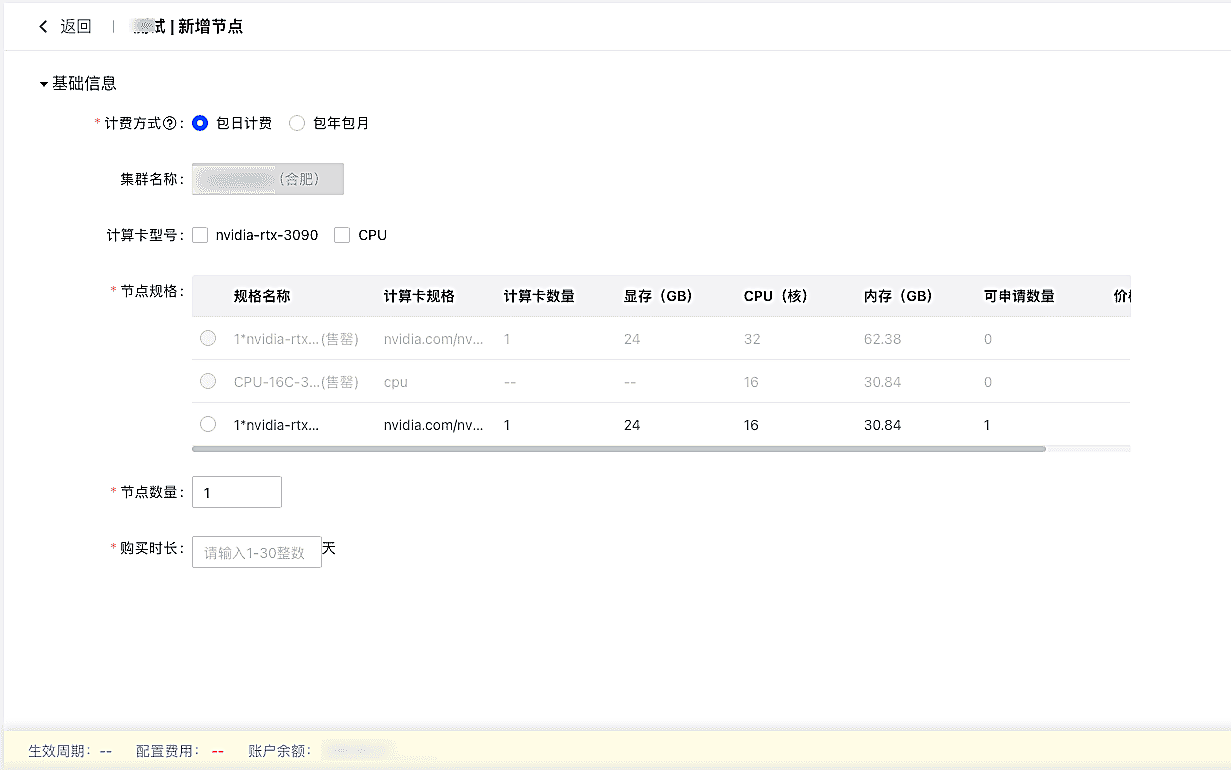Check the CPU card type box
1231x770 pixels.
click(342, 236)
